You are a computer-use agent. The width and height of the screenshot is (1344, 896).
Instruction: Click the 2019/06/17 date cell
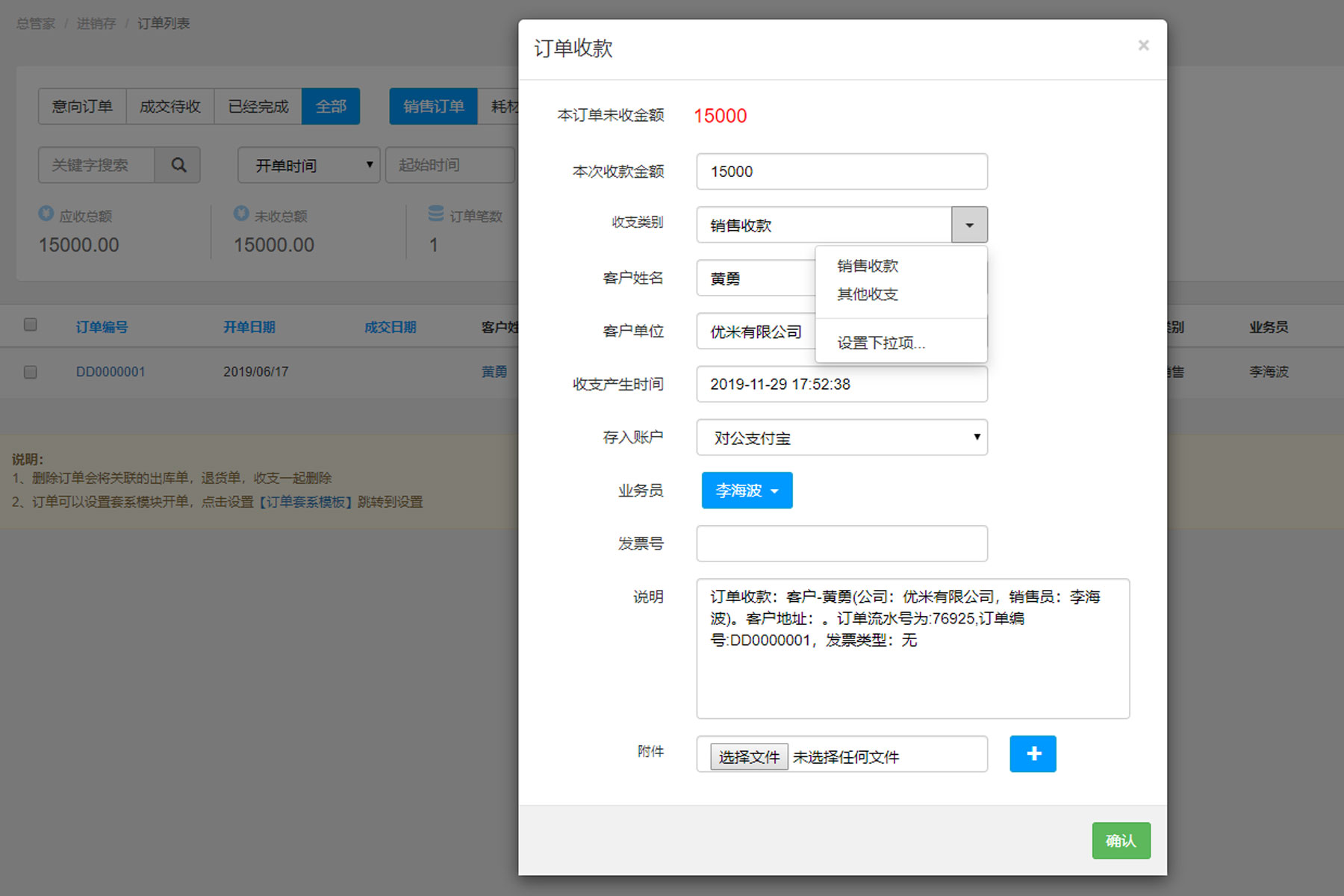pyautogui.click(x=256, y=372)
